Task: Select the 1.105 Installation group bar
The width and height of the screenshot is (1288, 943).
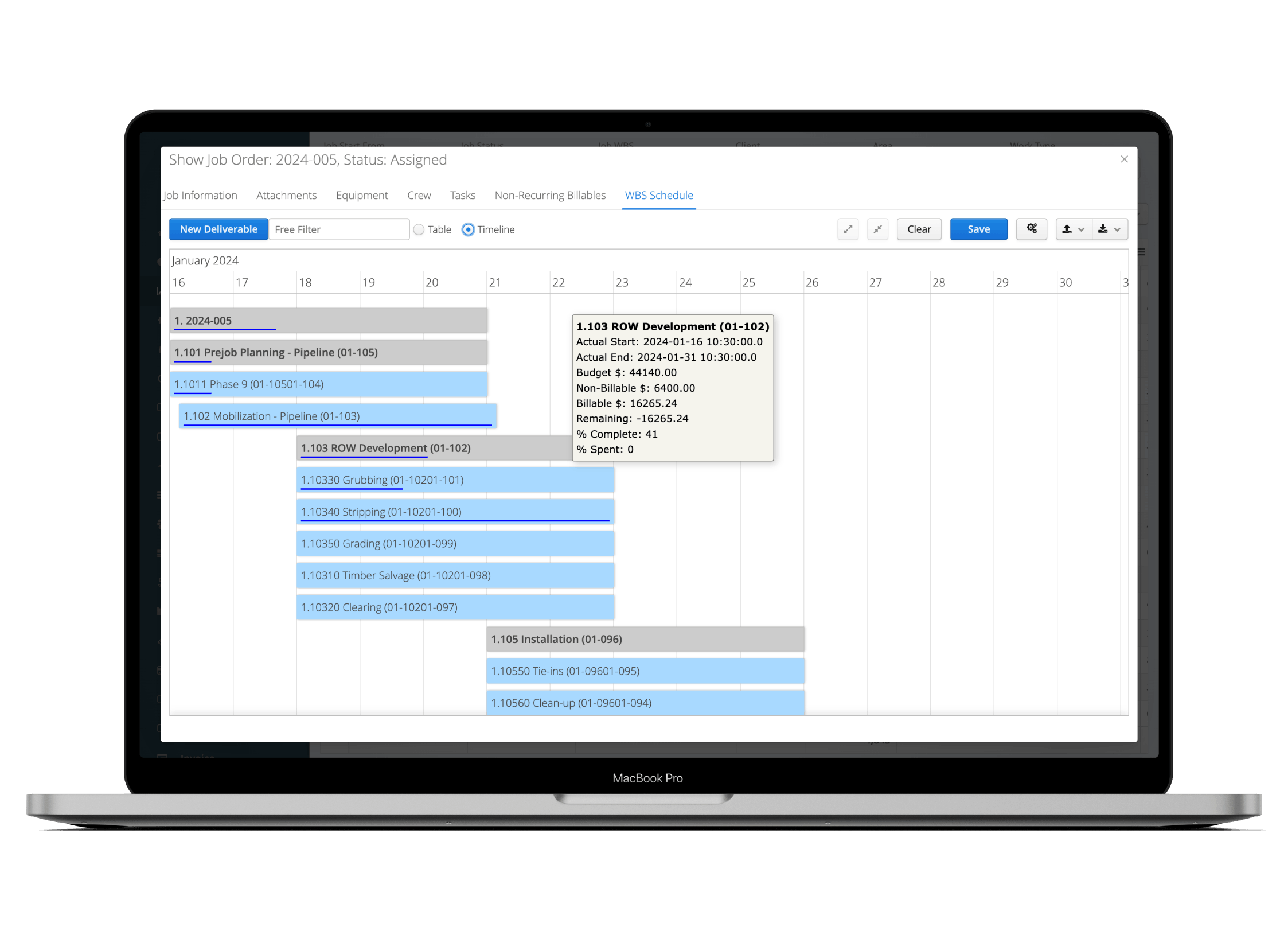Action: tap(645, 639)
